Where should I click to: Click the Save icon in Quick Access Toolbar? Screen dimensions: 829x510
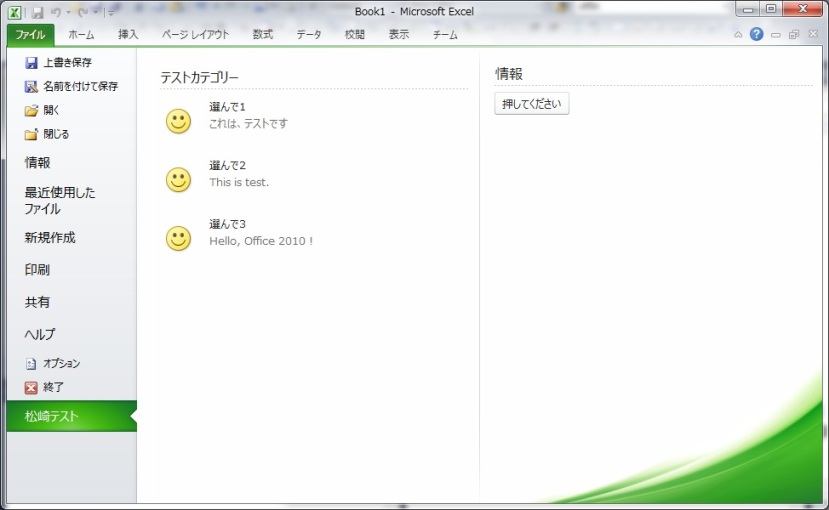click(x=37, y=12)
